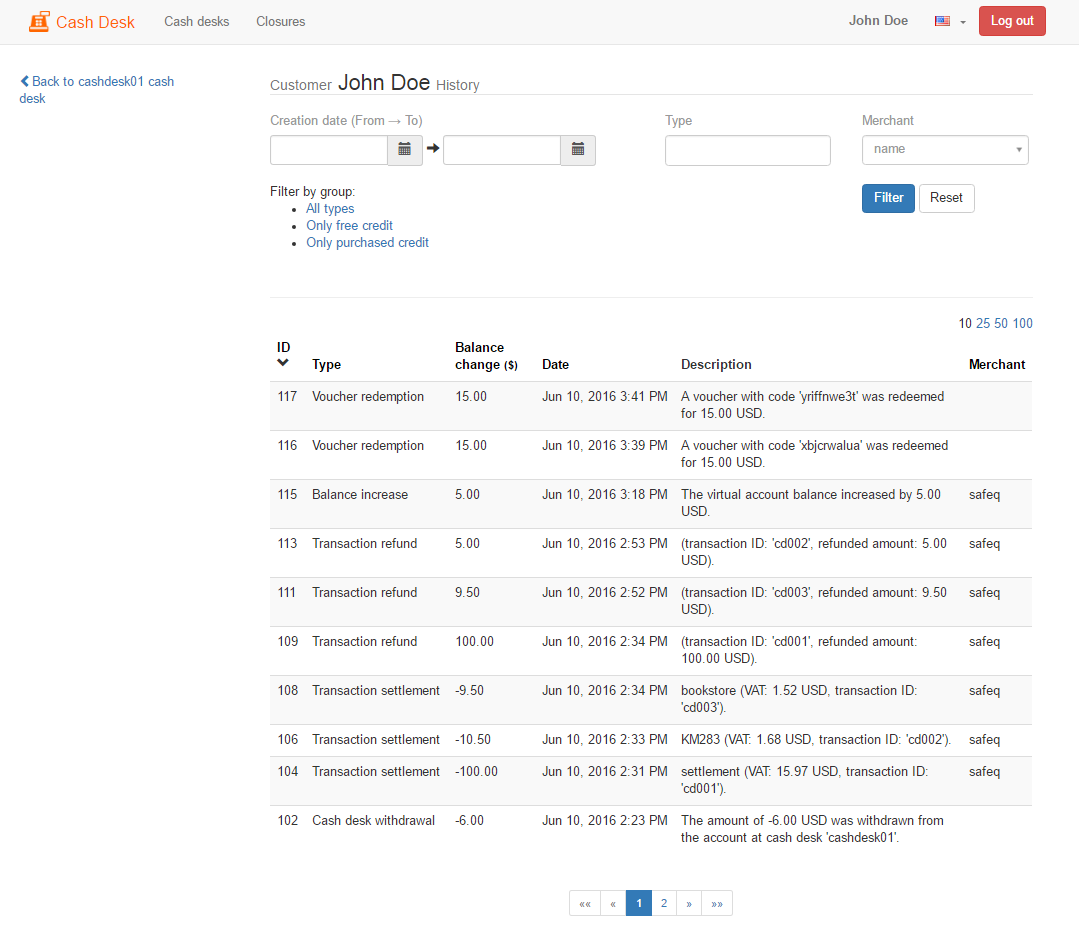
Task: Go to next page of results
Action: point(688,903)
